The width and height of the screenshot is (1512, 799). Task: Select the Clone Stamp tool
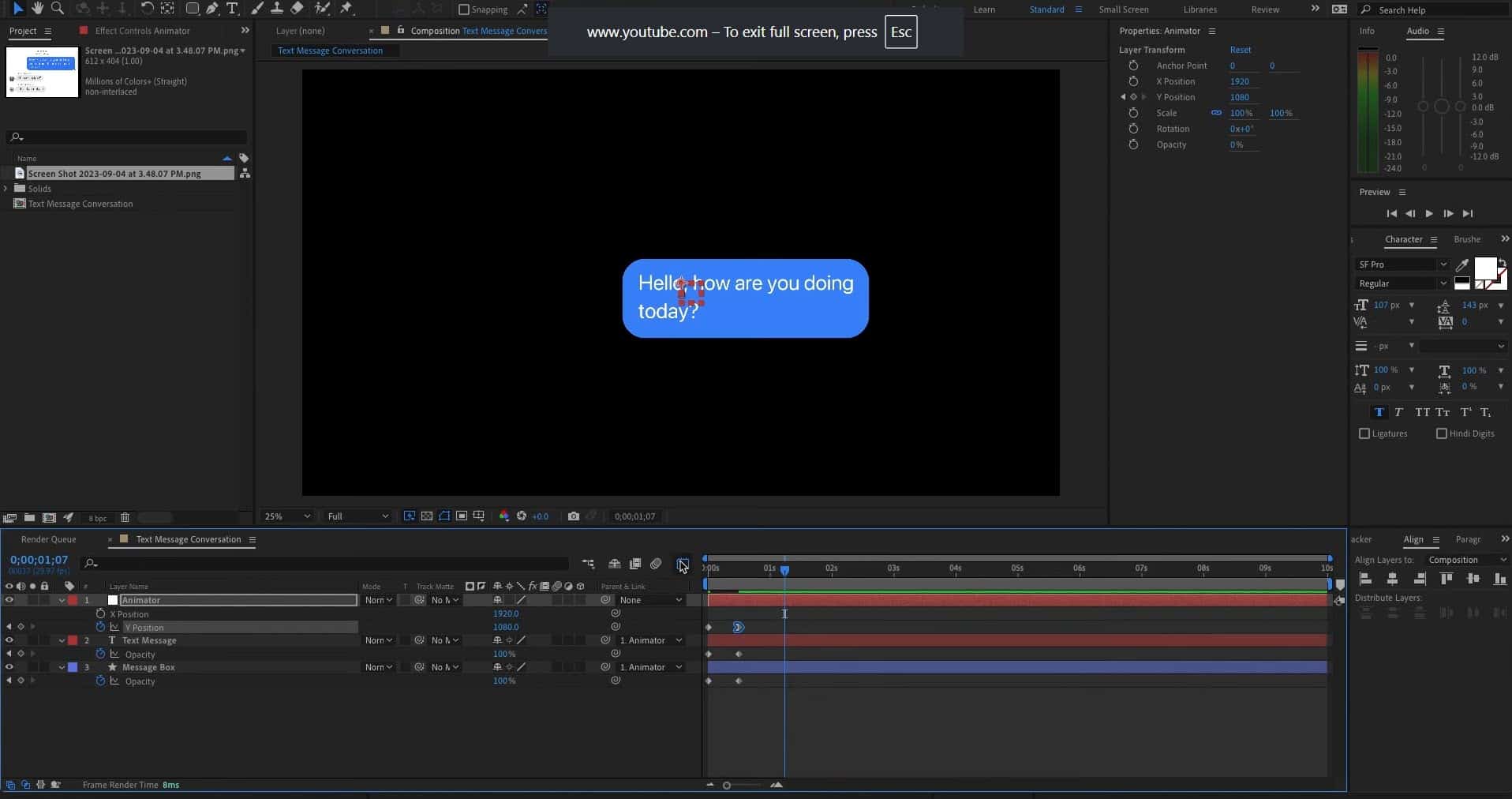pos(276,9)
